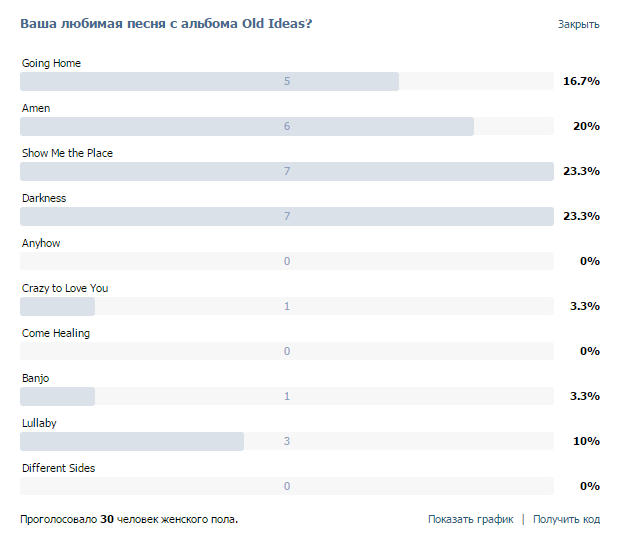The width and height of the screenshot is (619, 540).
Task: Click the Amen vote bar
Action: pos(287,126)
